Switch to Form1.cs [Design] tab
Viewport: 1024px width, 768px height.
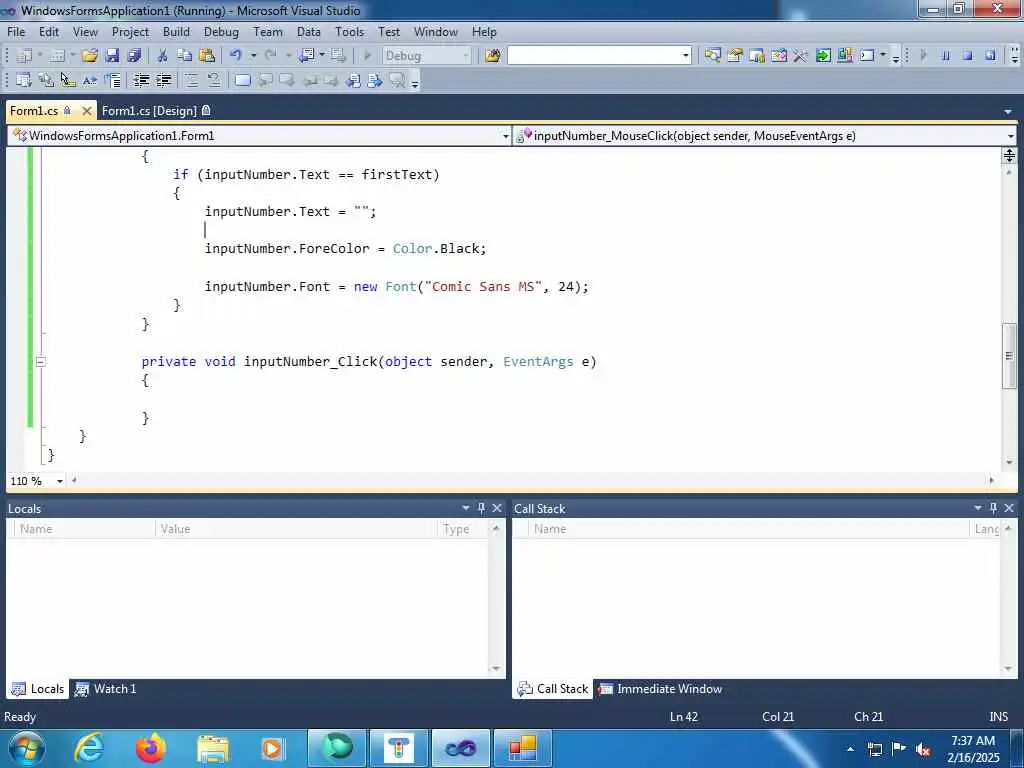(155, 110)
